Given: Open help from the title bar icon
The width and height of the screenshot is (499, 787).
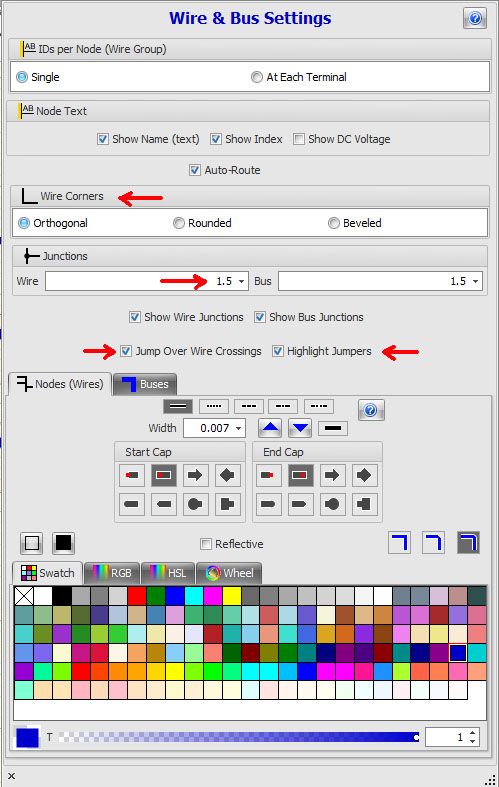Looking at the screenshot, I should (x=474, y=19).
